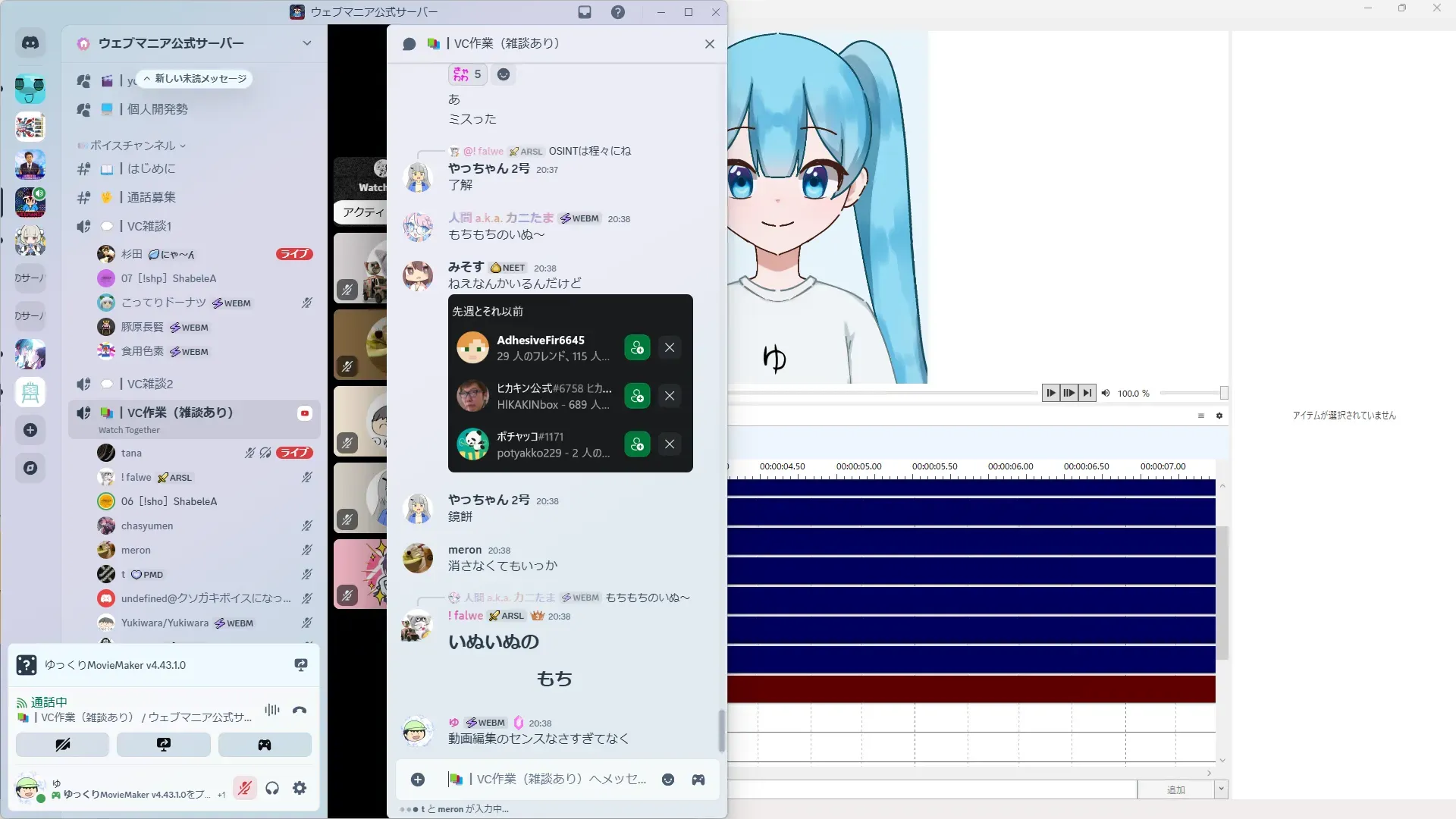The width and height of the screenshot is (1456, 819).
Task: Click the 追加 button
Action: 1175,789
